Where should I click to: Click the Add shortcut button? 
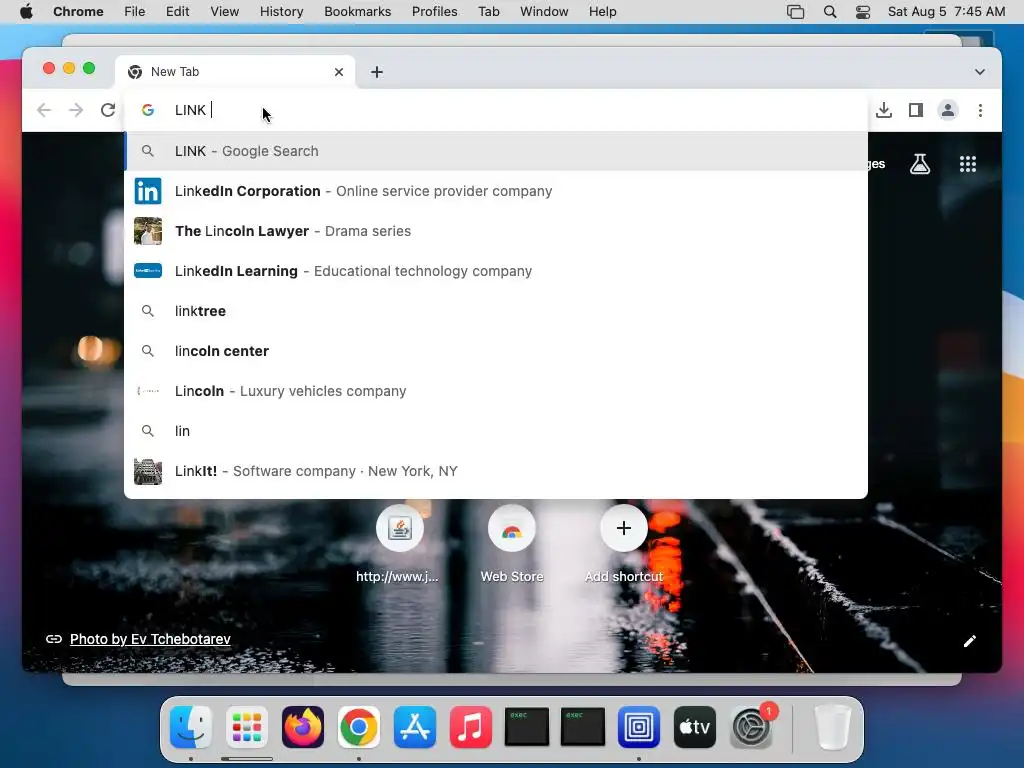[624, 544]
